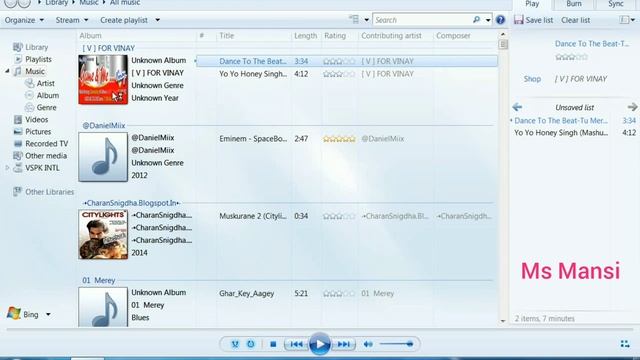The image size is (640, 360).
Task: Go to previous track
Action: coord(296,344)
